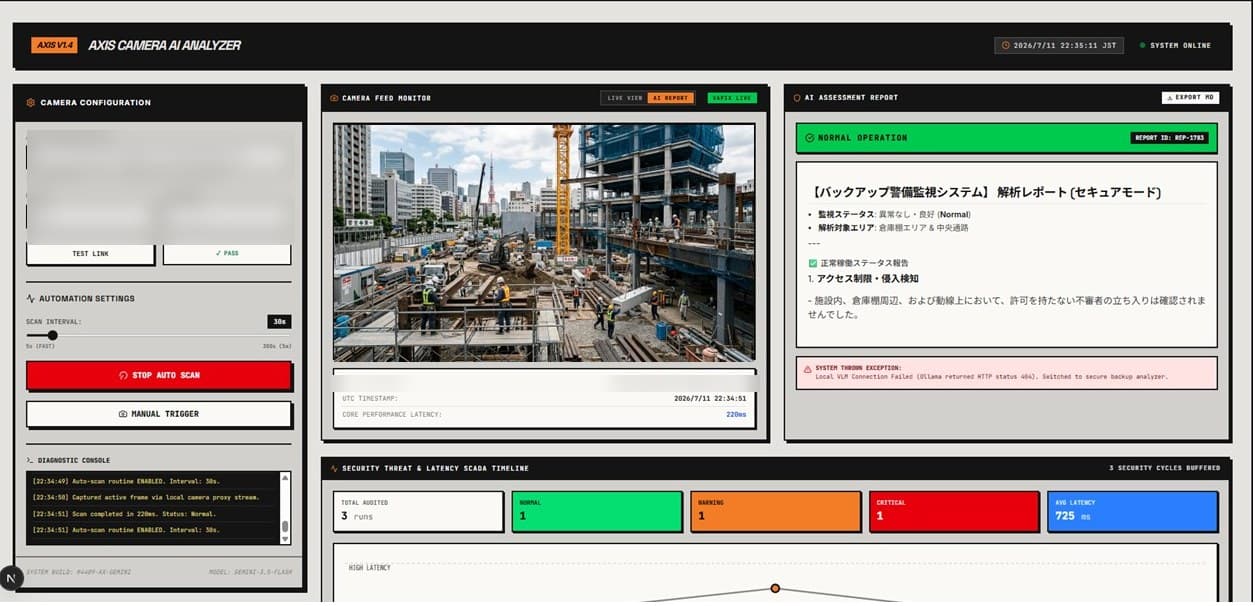
Task: Click the shield icon beside AI Assessment Report
Action: (797, 98)
